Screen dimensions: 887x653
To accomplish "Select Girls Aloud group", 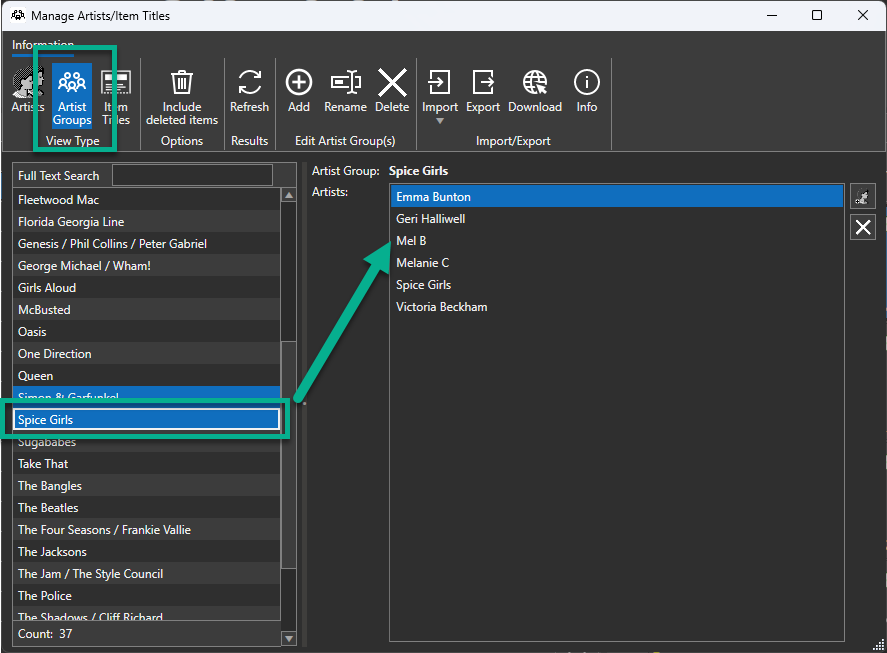I will click(x=147, y=288).
